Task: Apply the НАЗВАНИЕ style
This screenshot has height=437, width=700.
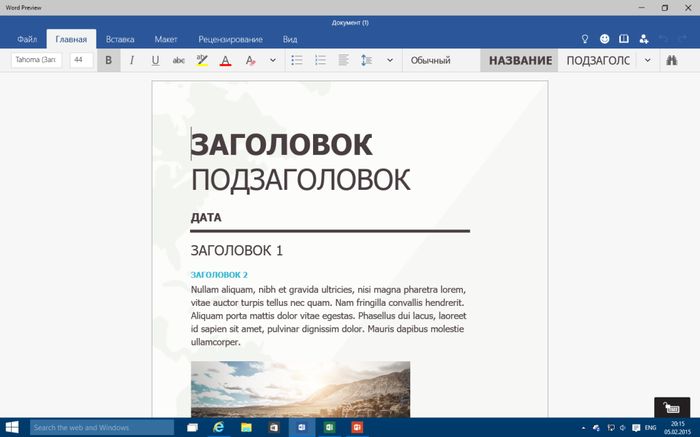Action: click(519, 60)
